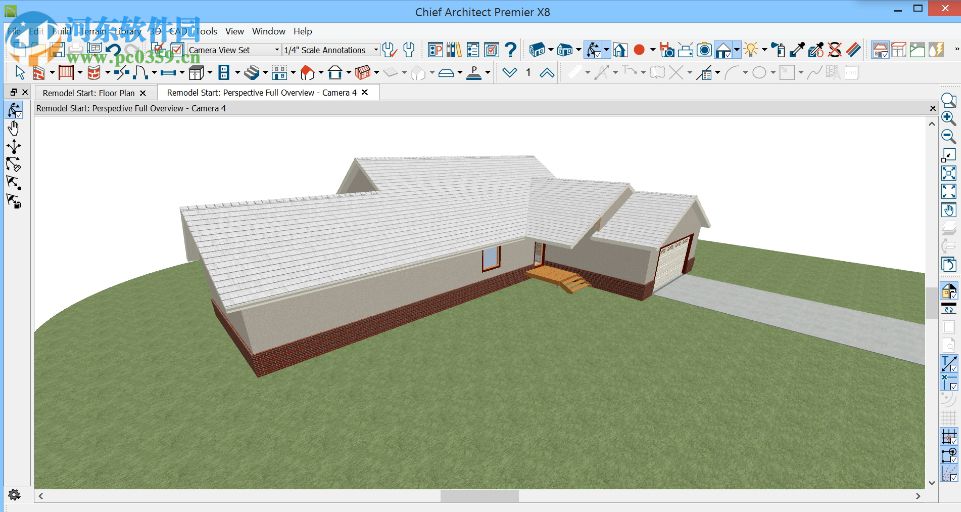
Task: Close the Perspective Full Overview Camera 4 tab
Action: [365, 93]
